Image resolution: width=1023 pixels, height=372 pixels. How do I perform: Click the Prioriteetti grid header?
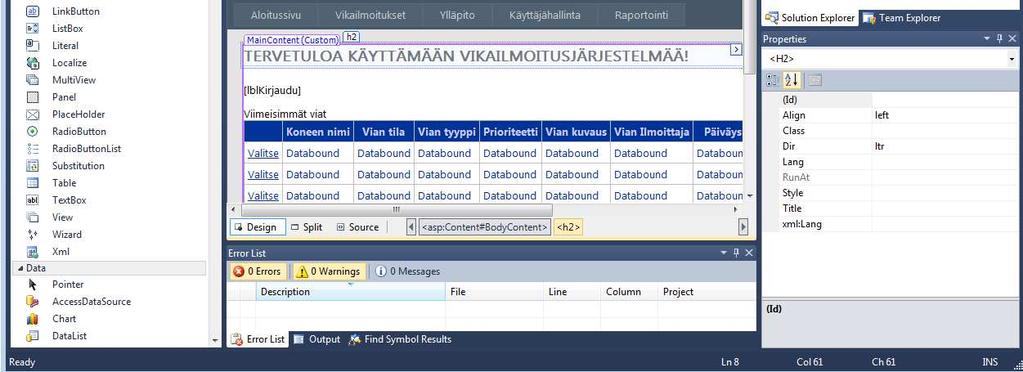511,132
